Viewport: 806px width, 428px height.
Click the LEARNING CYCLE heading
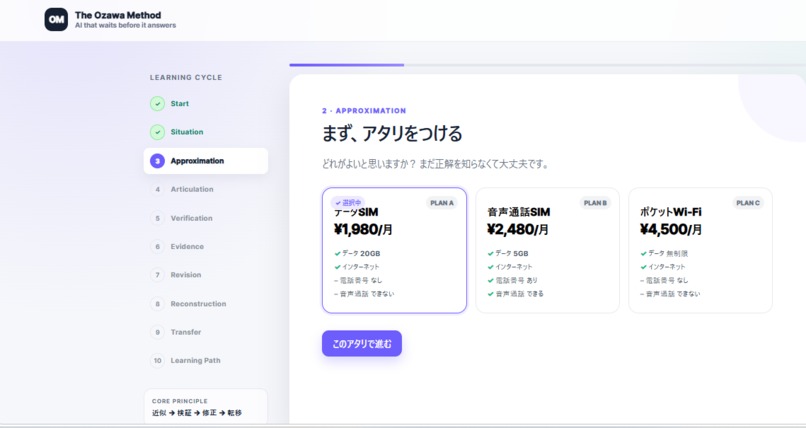(x=186, y=78)
